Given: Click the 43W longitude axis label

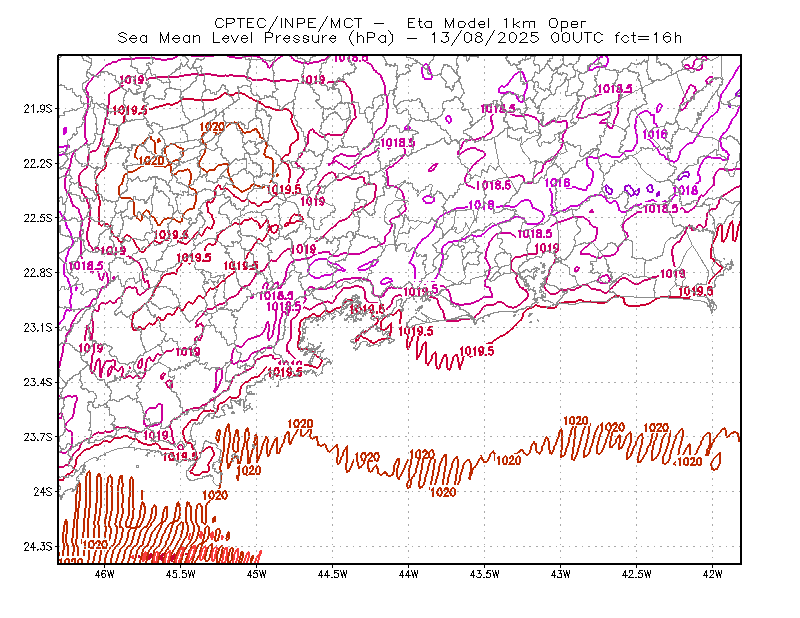Looking at the screenshot, I should click(x=561, y=574).
